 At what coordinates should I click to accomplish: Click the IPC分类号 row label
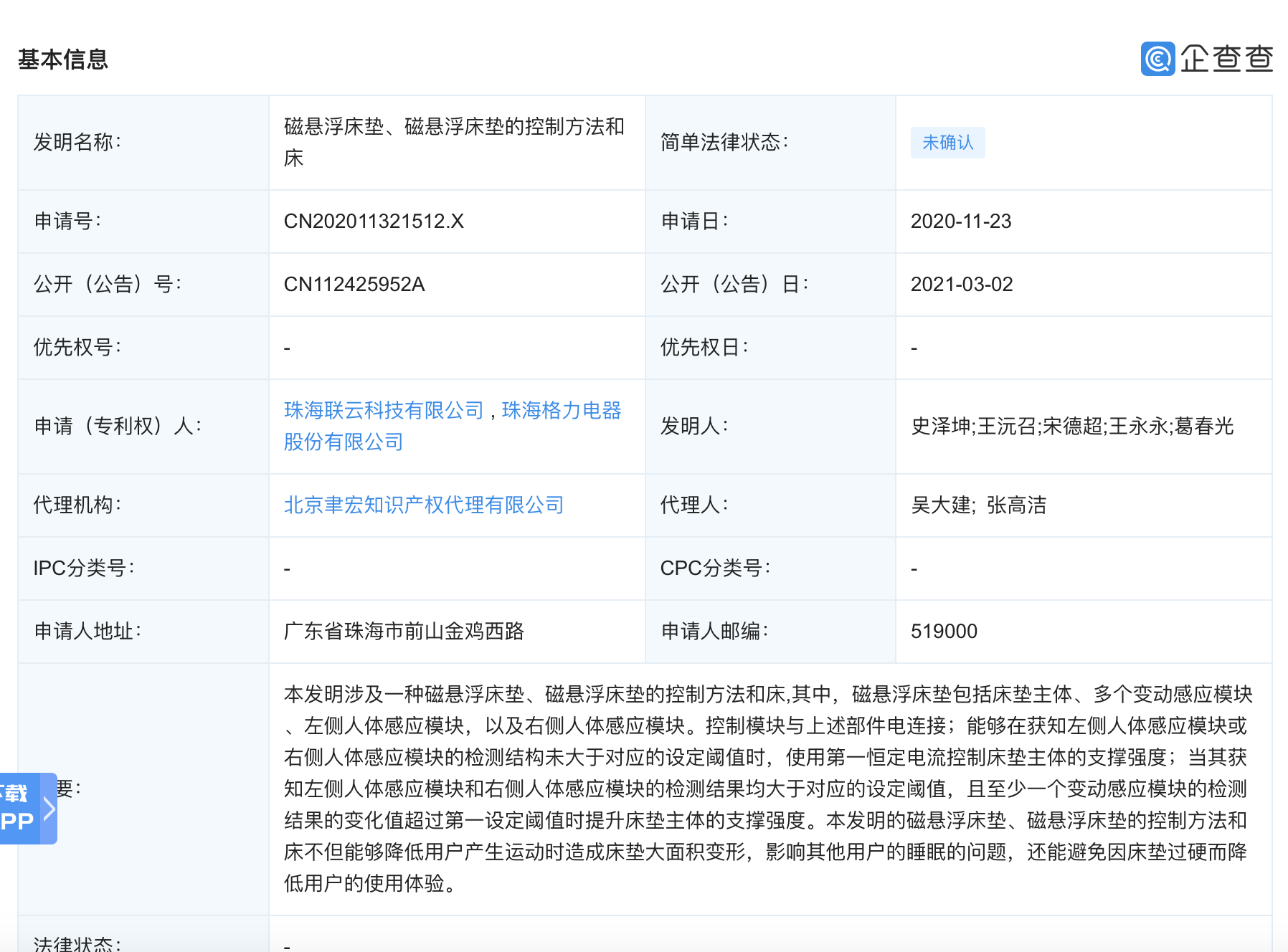pyautogui.click(x=83, y=568)
